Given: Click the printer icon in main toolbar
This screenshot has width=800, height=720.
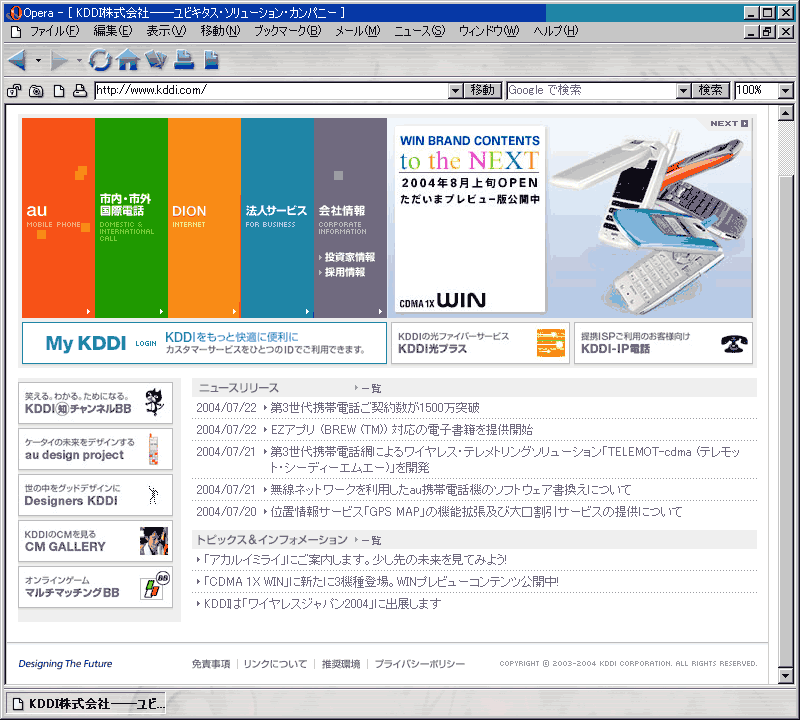Looking at the screenshot, I should click(x=184, y=60).
